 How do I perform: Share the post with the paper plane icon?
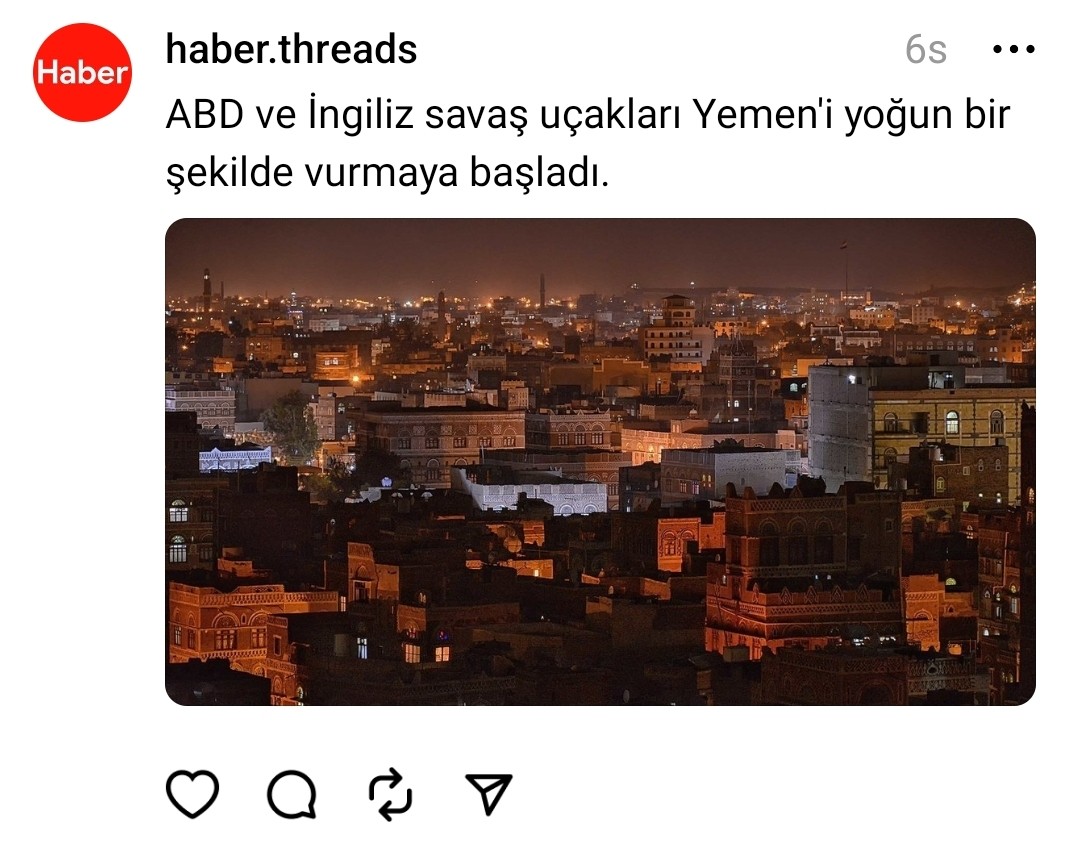click(489, 793)
